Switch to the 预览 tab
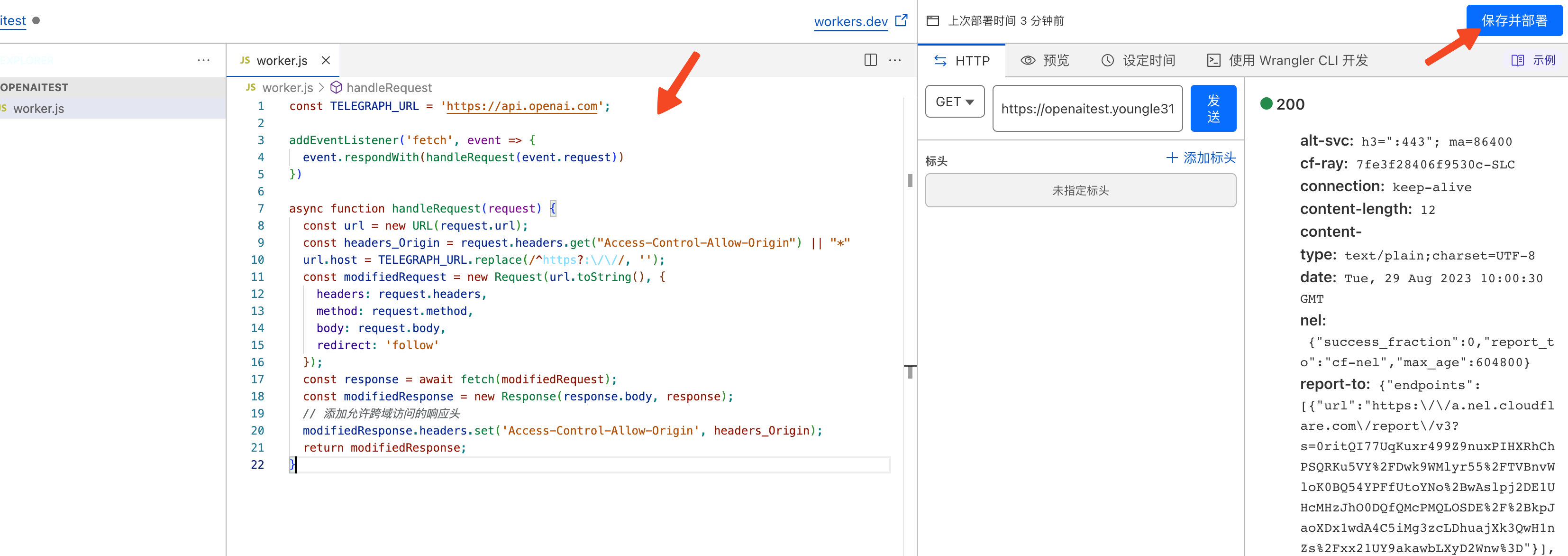Image resolution: width=1568 pixels, height=556 pixels. point(1045,60)
